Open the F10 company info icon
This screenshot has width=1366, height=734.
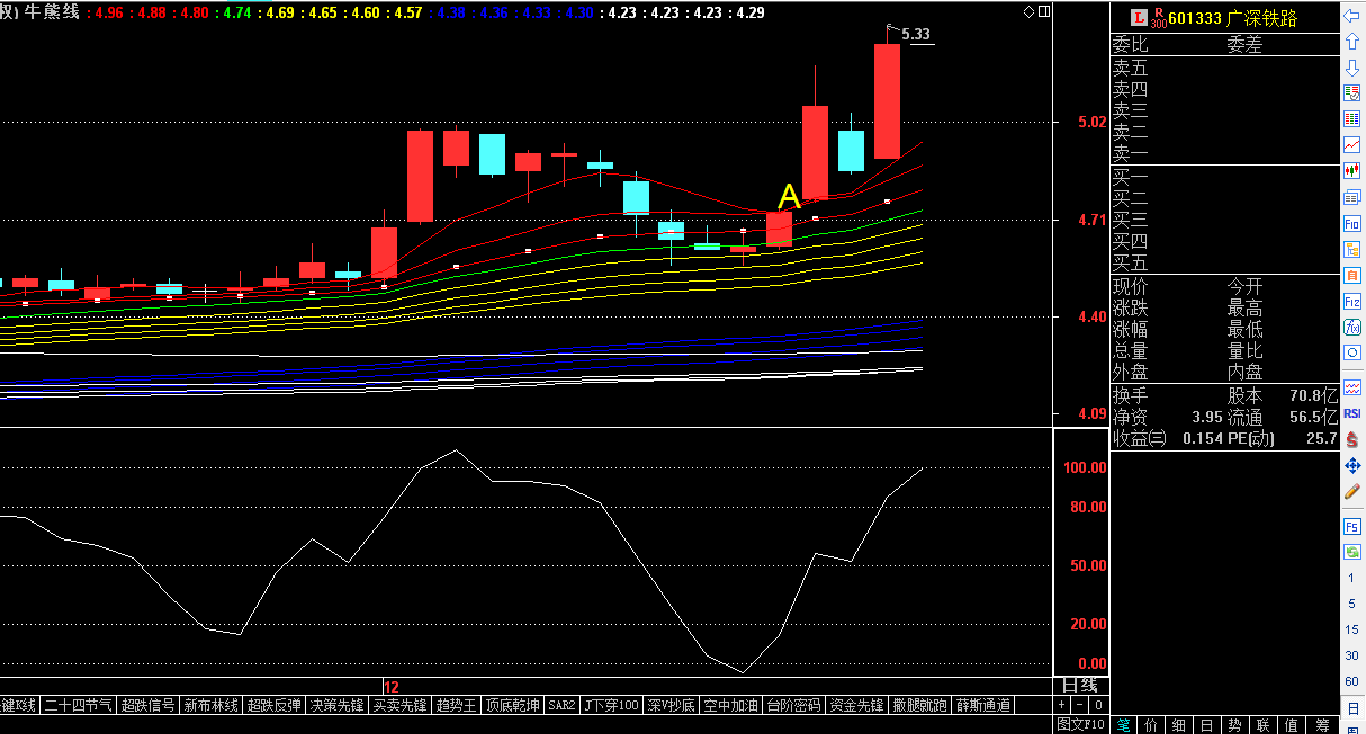click(x=1352, y=223)
